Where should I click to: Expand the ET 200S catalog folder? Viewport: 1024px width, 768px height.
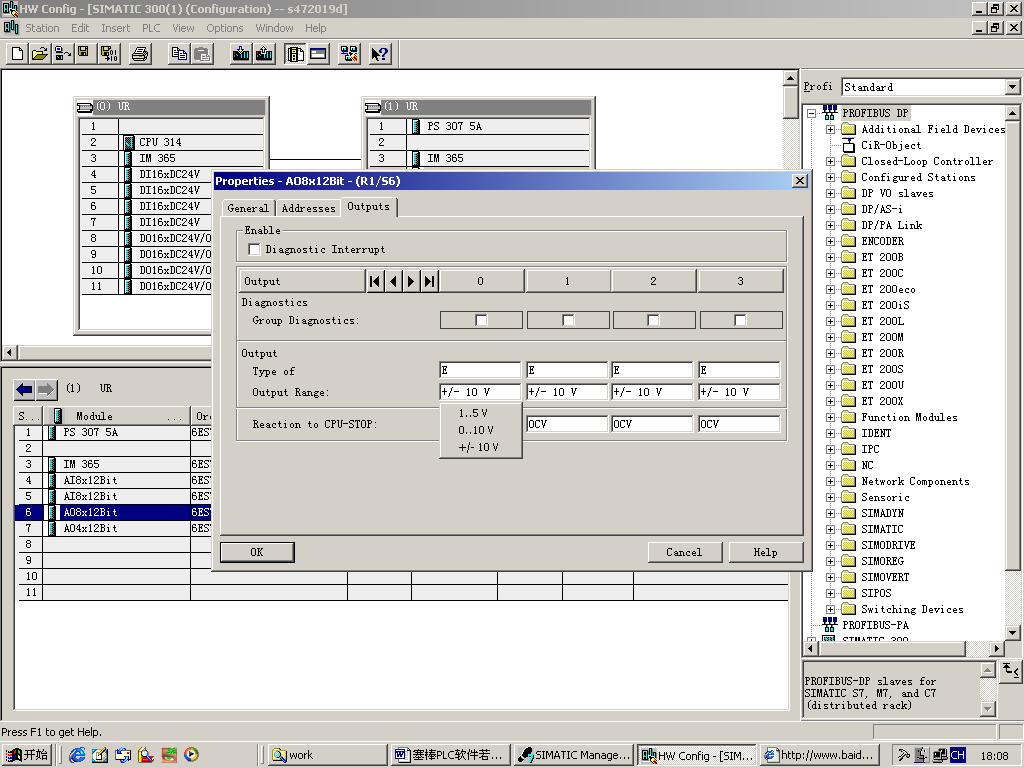[x=831, y=370]
